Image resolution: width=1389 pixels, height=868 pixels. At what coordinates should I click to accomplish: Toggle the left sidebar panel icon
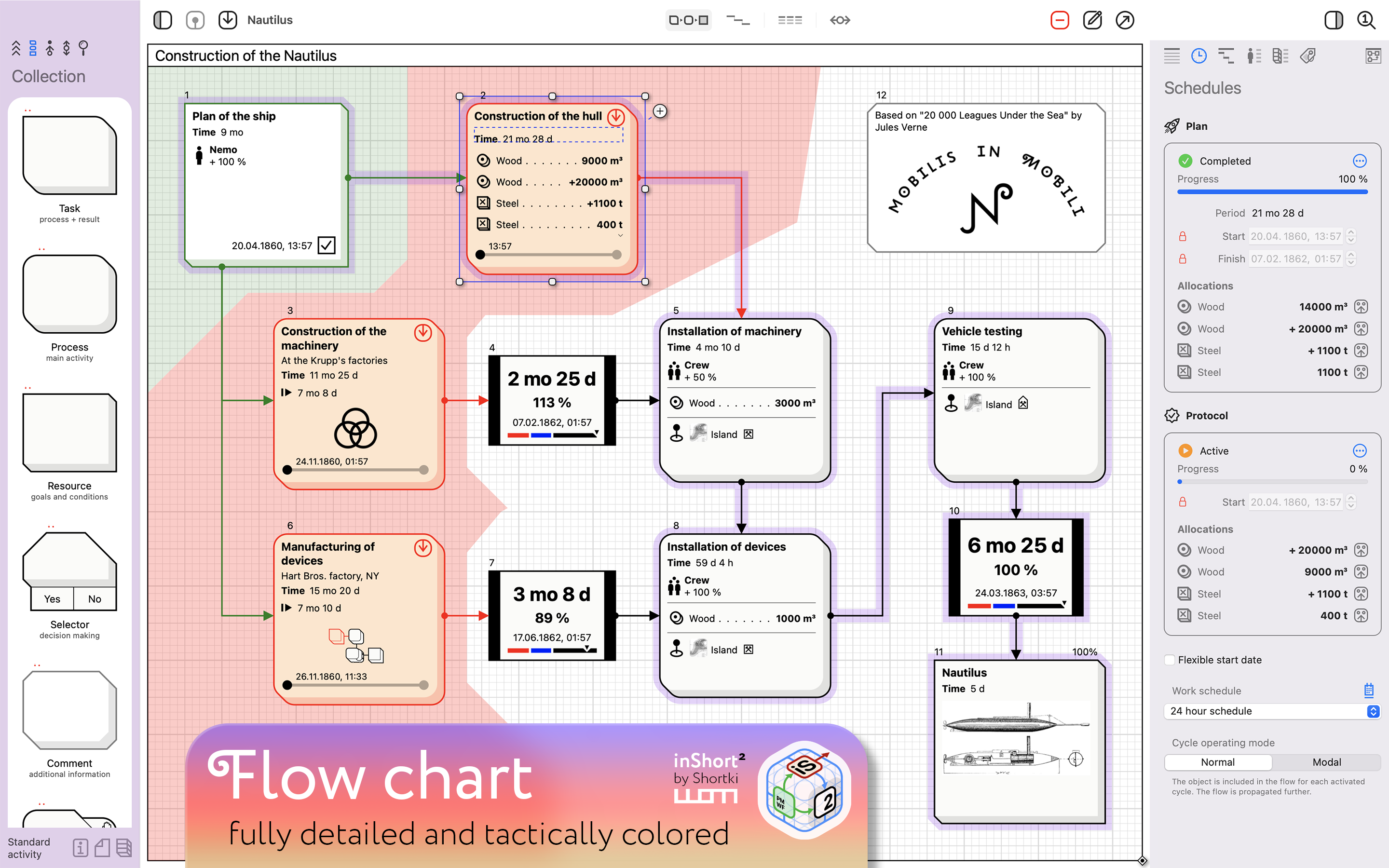coord(163,20)
